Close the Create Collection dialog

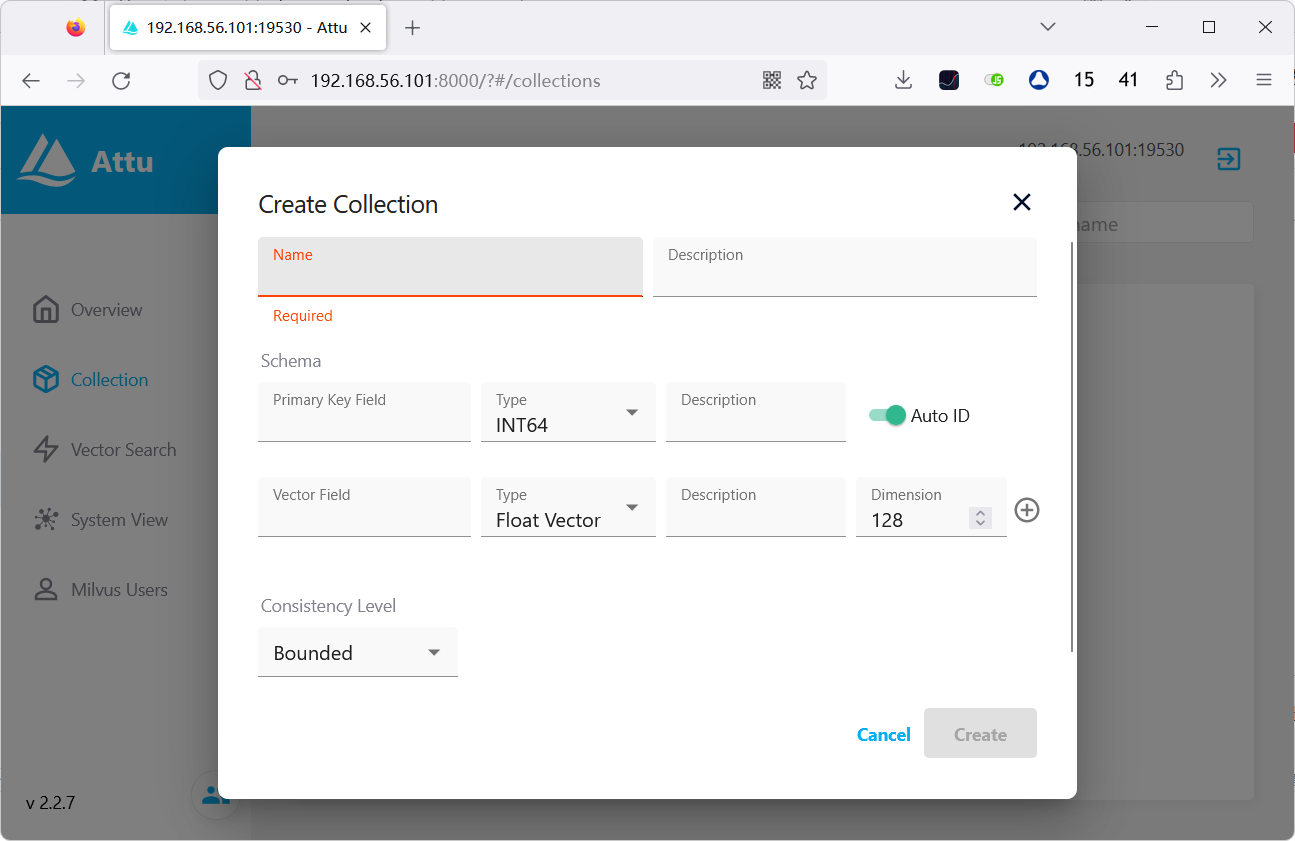pyautogui.click(x=1021, y=202)
